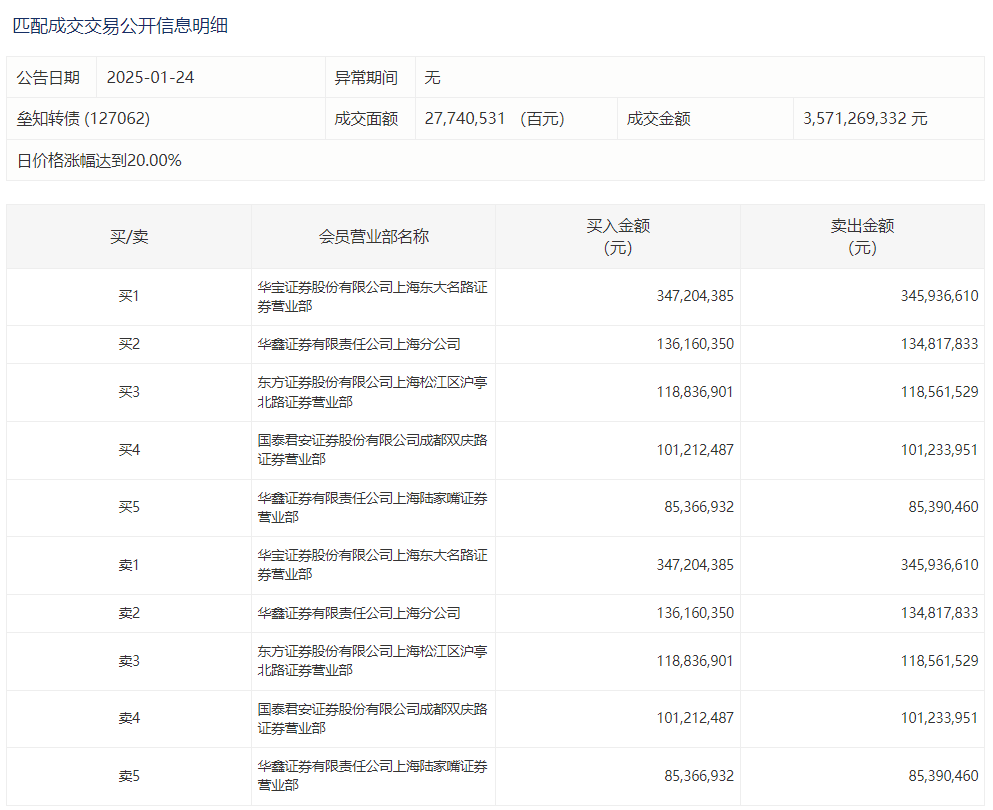
Task: Open the 华宝证券 branch name in row 买1
Action: pos(372,297)
